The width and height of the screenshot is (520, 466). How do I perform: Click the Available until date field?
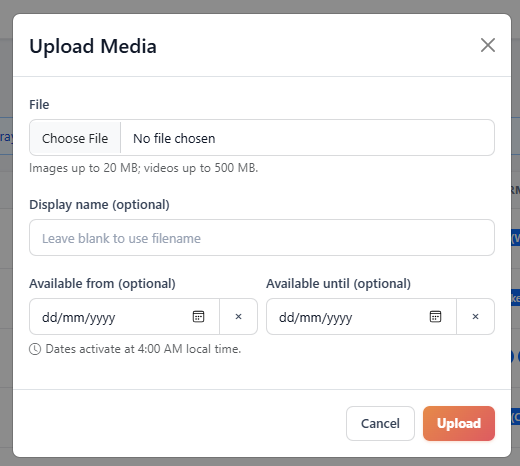[x=361, y=317]
